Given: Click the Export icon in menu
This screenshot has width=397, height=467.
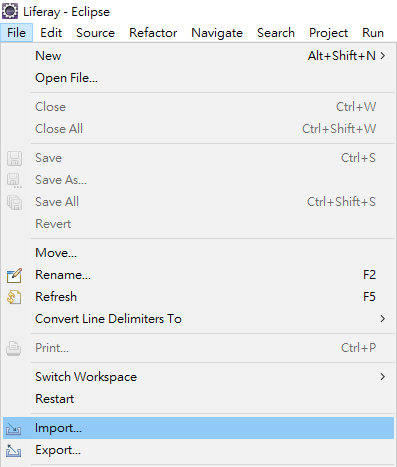Looking at the screenshot, I should tap(14, 451).
